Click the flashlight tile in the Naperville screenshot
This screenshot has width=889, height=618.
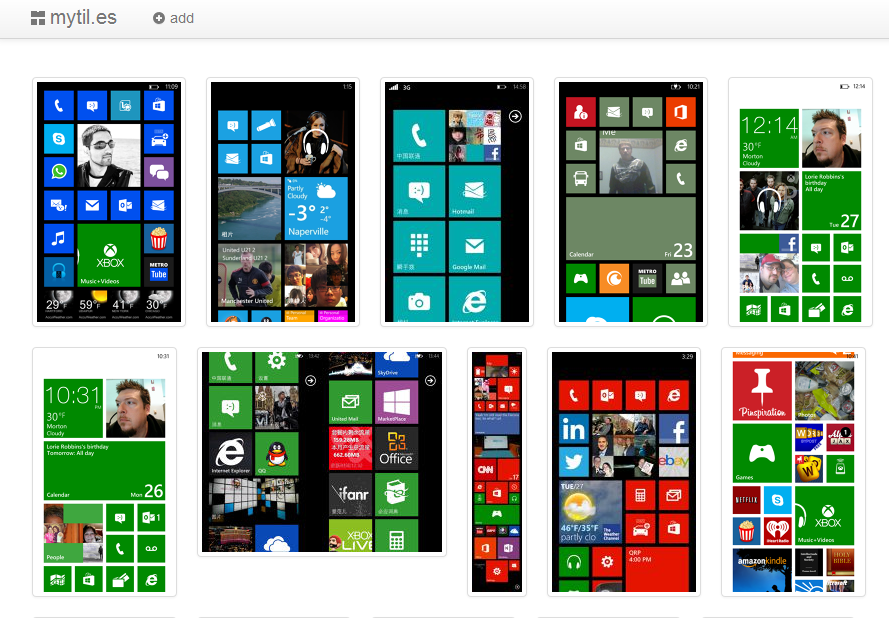point(266,125)
